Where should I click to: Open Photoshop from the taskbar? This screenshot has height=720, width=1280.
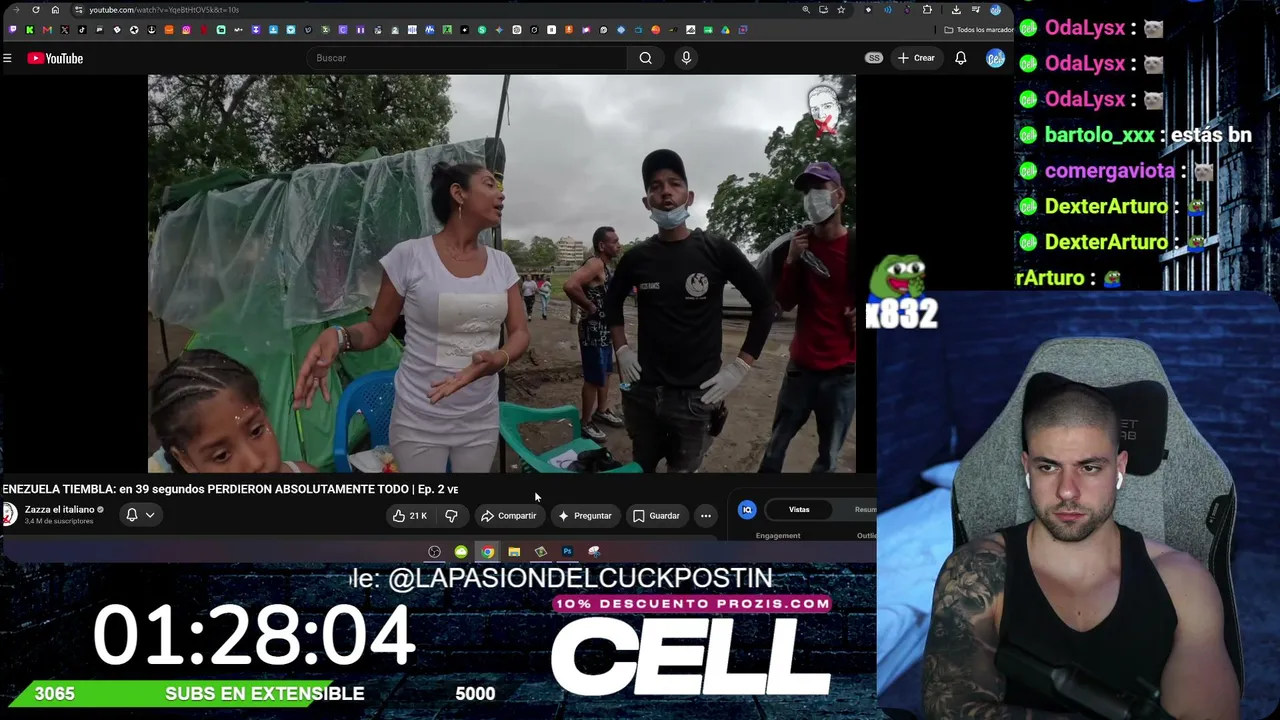567,552
